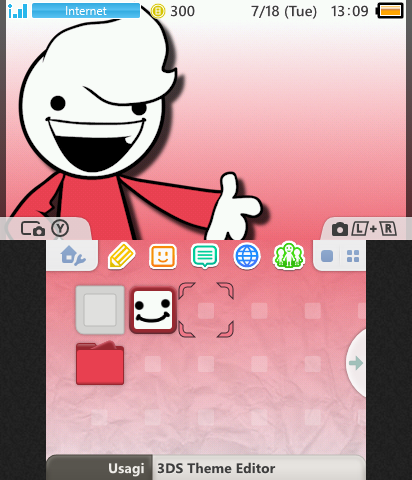Screen dimensions: 412x480
Task: Click the Internet connection status label
Action: [x=86, y=11]
